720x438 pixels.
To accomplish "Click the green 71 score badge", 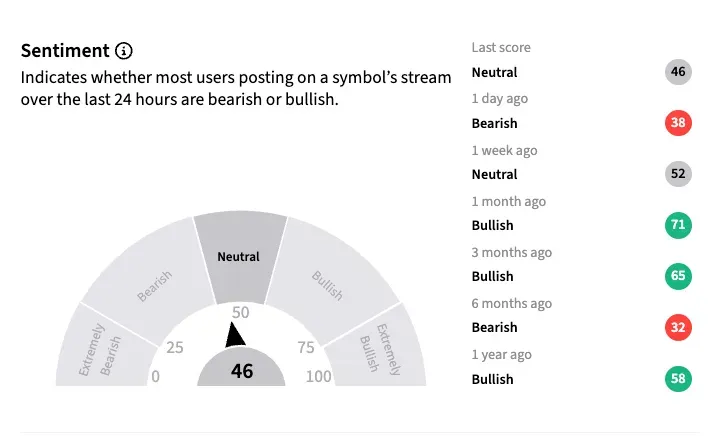I will (678, 225).
